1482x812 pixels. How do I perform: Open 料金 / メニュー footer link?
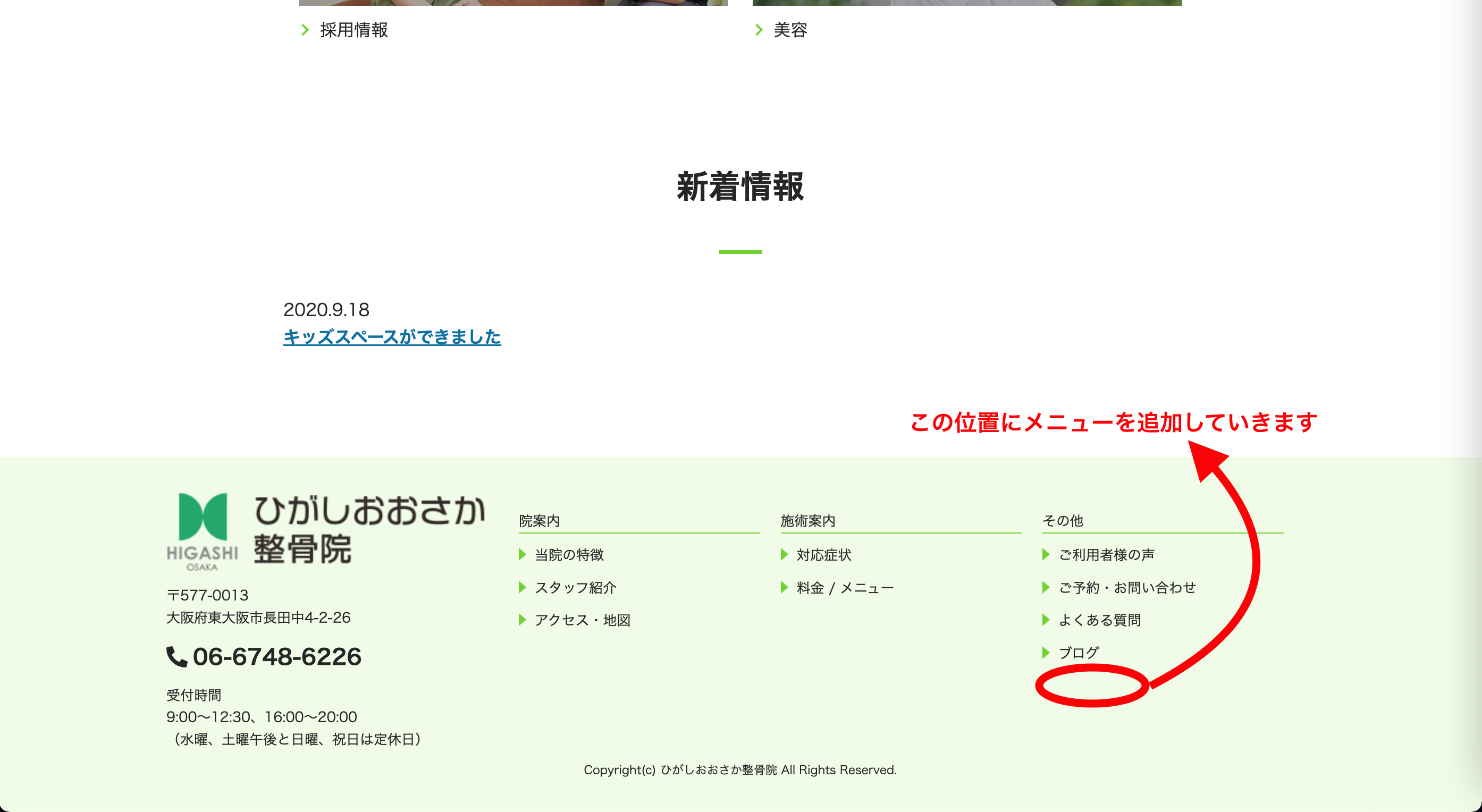coord(845,588)
